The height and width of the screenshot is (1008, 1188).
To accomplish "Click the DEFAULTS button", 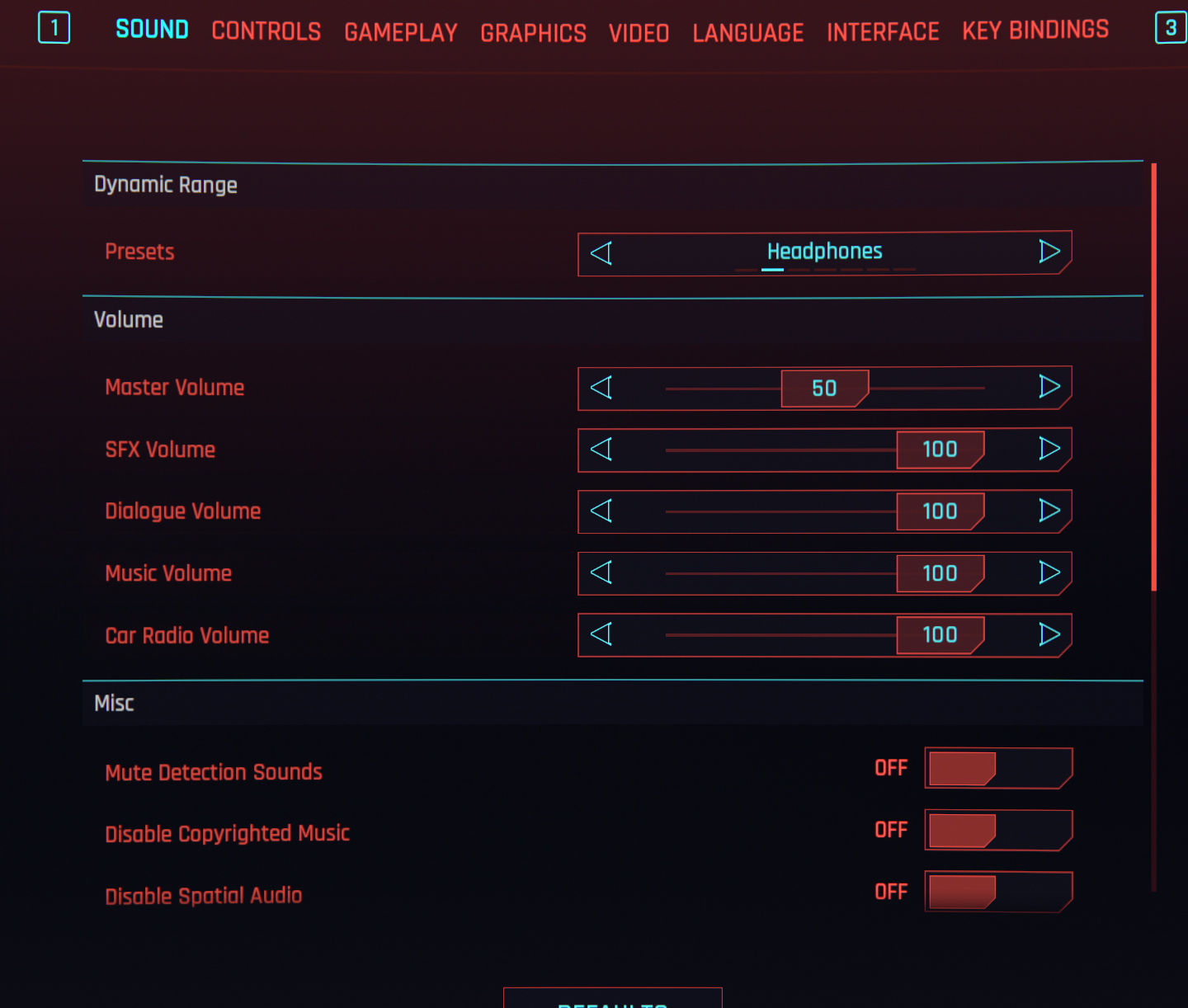I will click(x=612, y=1002).
